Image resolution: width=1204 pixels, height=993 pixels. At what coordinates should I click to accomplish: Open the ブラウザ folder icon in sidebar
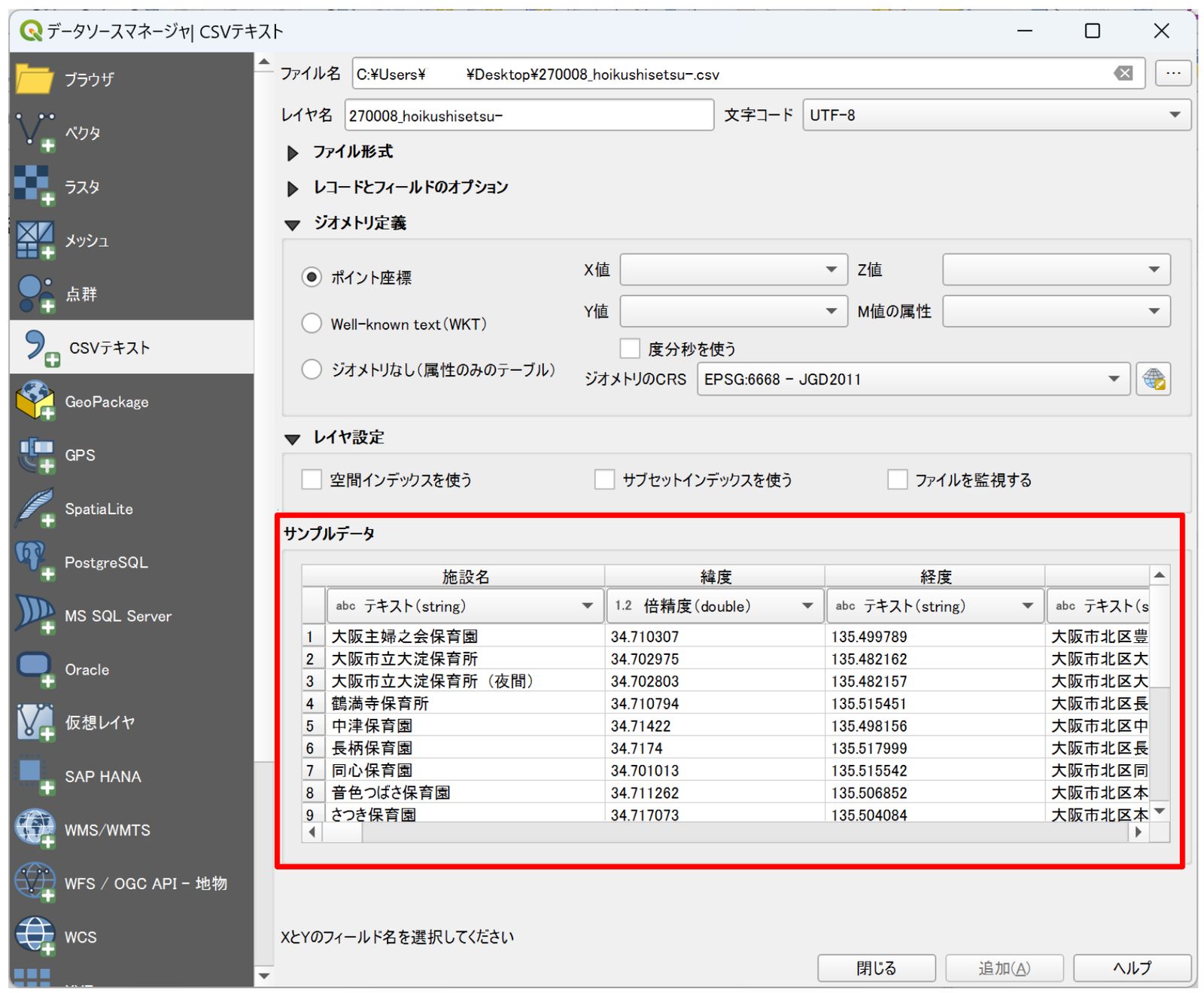35,79
